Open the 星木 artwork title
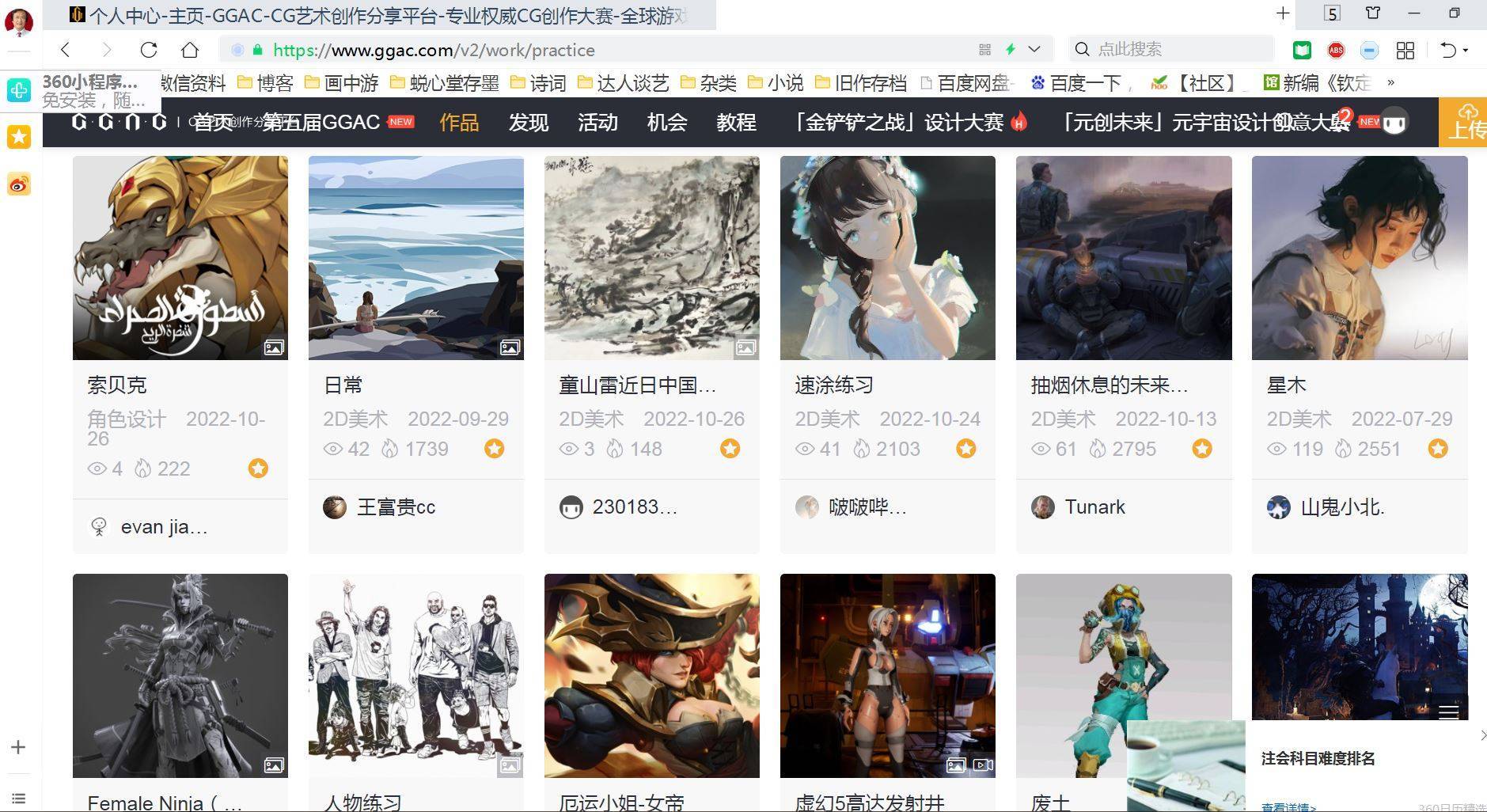The width and height of the screenshot is (1487, 812). pyautogui.click(x=1287, y=385)
